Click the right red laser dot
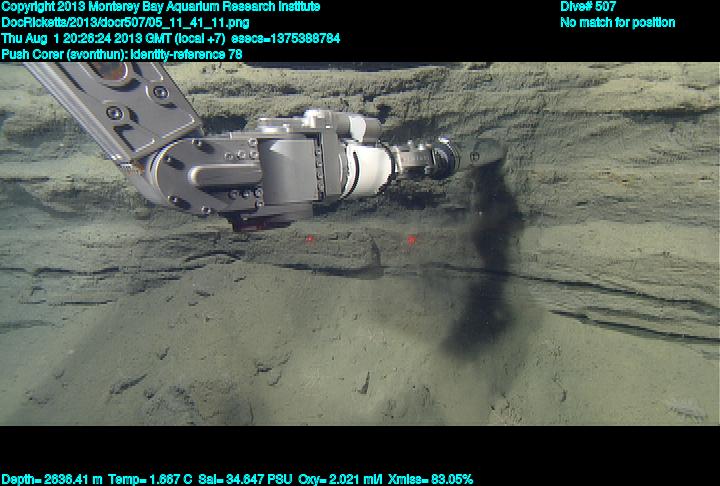This screenshot has width=720, height=486. (x=410, y=239)
